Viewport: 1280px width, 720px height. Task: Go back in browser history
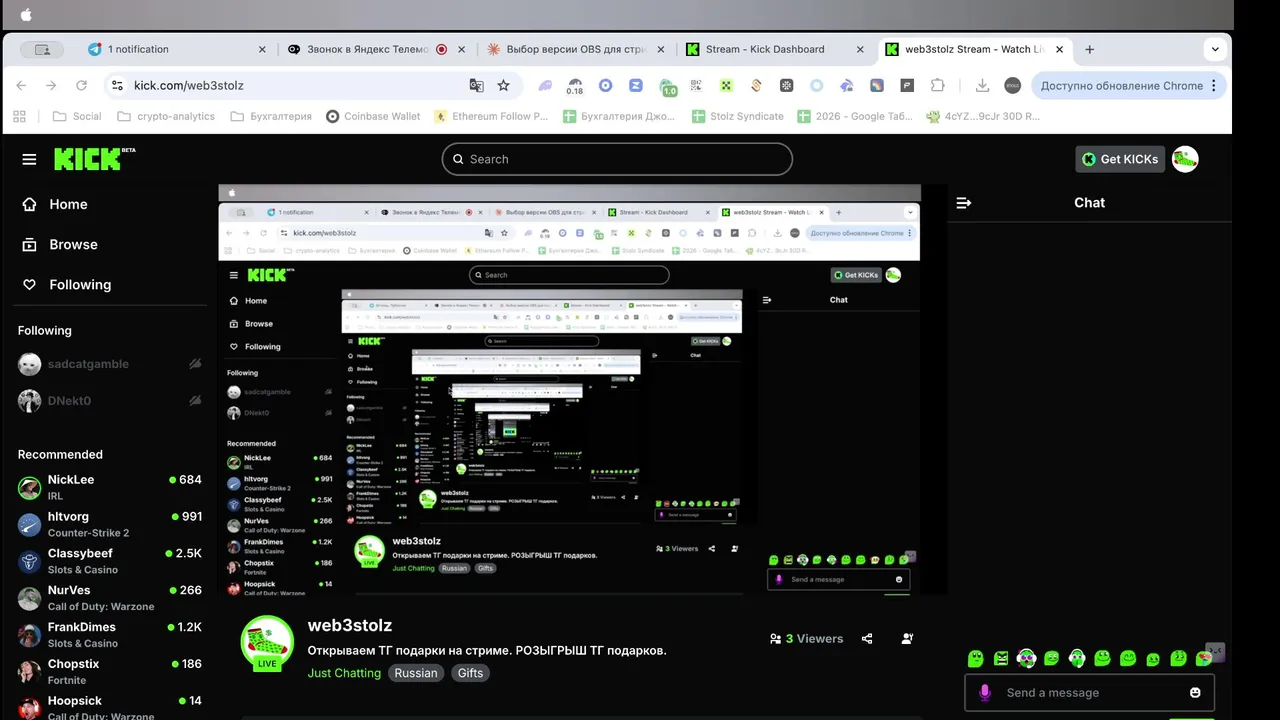coord(22,85)
